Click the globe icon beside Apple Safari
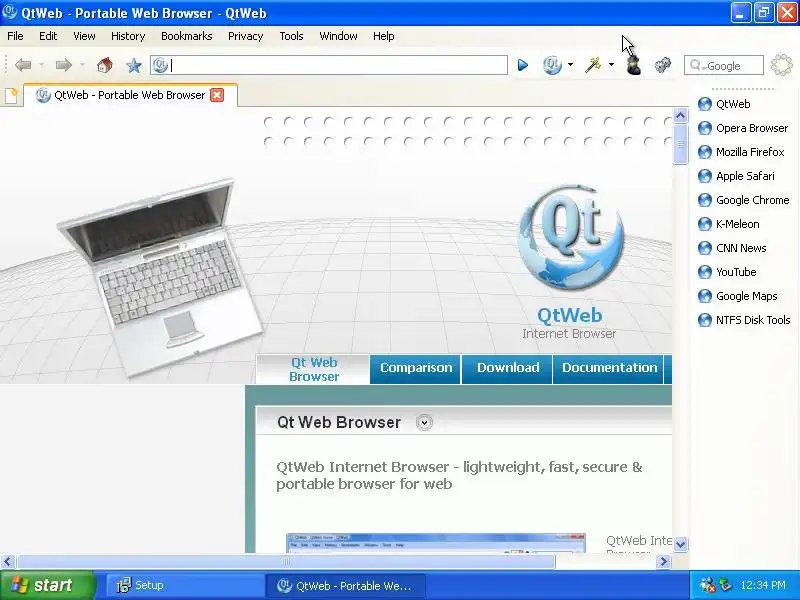This screenshot has height=600, width=800. click(705, 176)
